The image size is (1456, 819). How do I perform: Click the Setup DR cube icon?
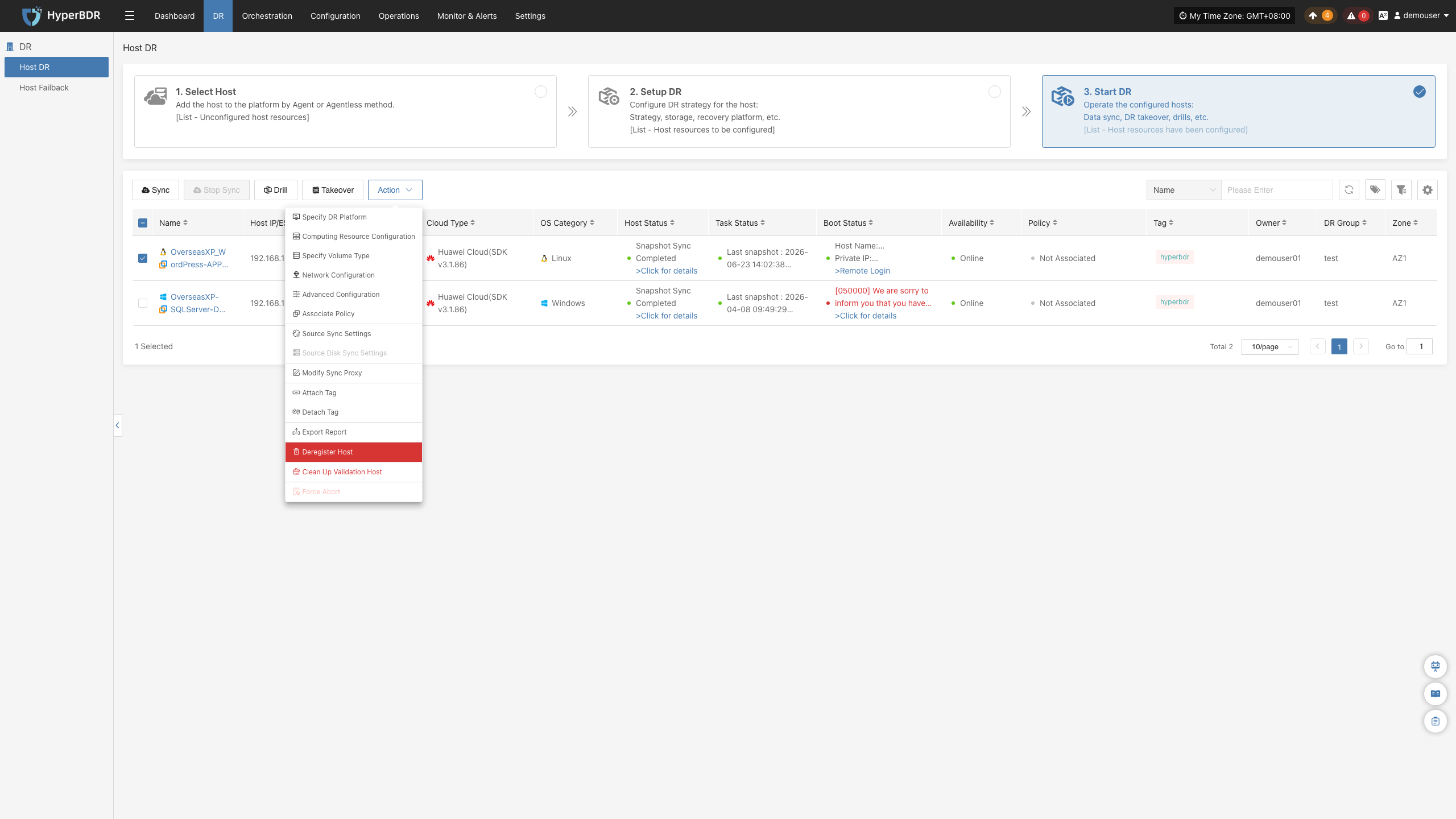point(609,96)
